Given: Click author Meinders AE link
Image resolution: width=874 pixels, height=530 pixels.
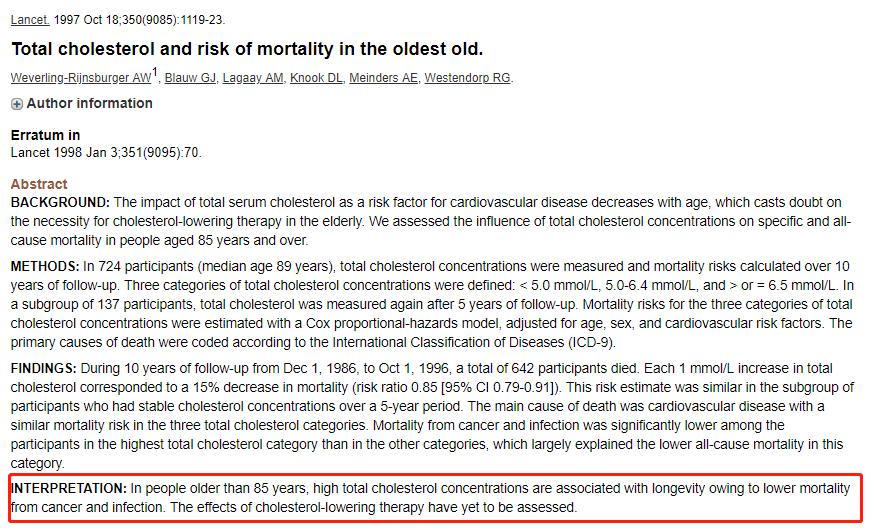Looking at the screenshot, I should click(383, 78).
